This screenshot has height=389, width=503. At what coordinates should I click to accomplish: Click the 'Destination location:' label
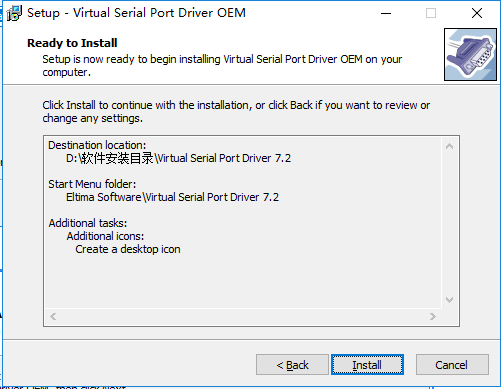(97, 145)
